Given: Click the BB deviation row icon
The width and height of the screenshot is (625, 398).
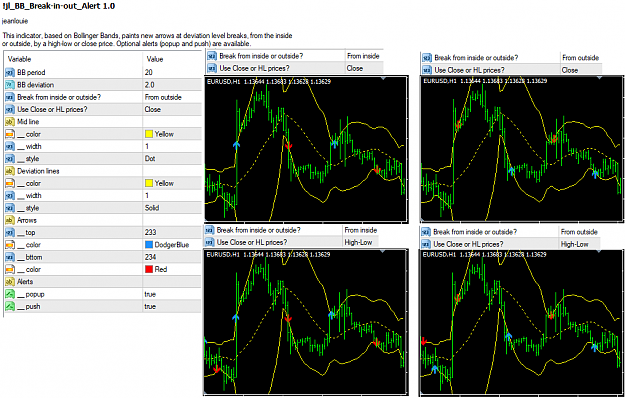Looking at the screenshot, I should pos(10,85).
